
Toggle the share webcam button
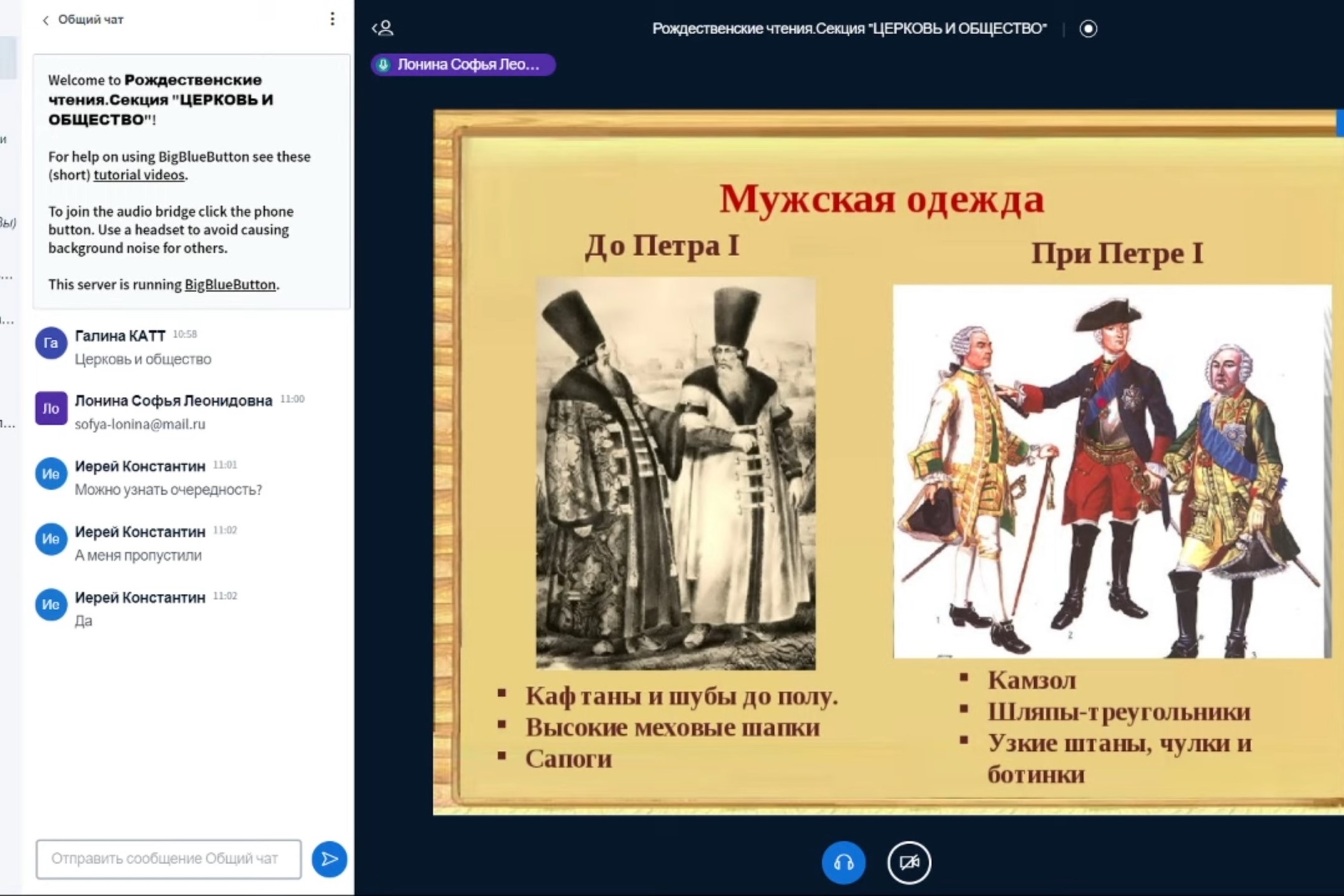(908, 862)
